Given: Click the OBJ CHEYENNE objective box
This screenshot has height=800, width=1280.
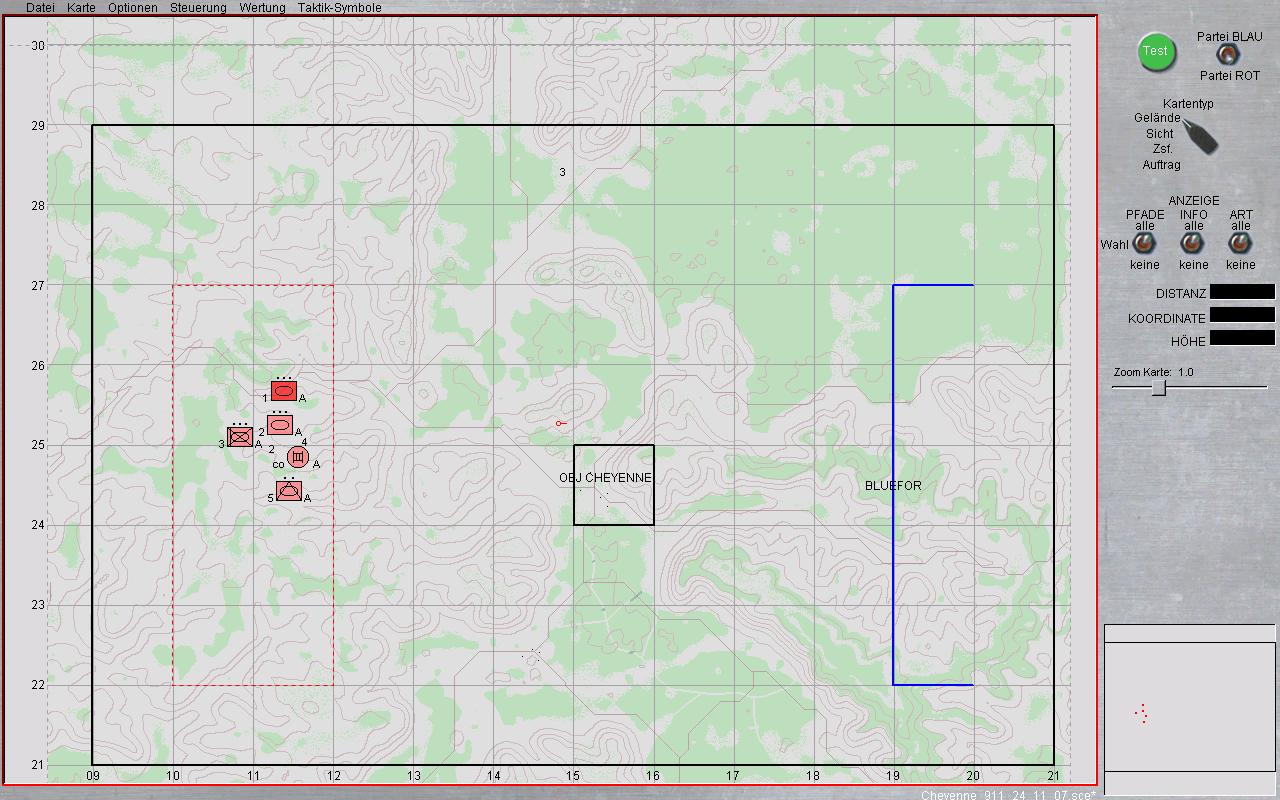Looking at the screenshot, I should (614, 485).
